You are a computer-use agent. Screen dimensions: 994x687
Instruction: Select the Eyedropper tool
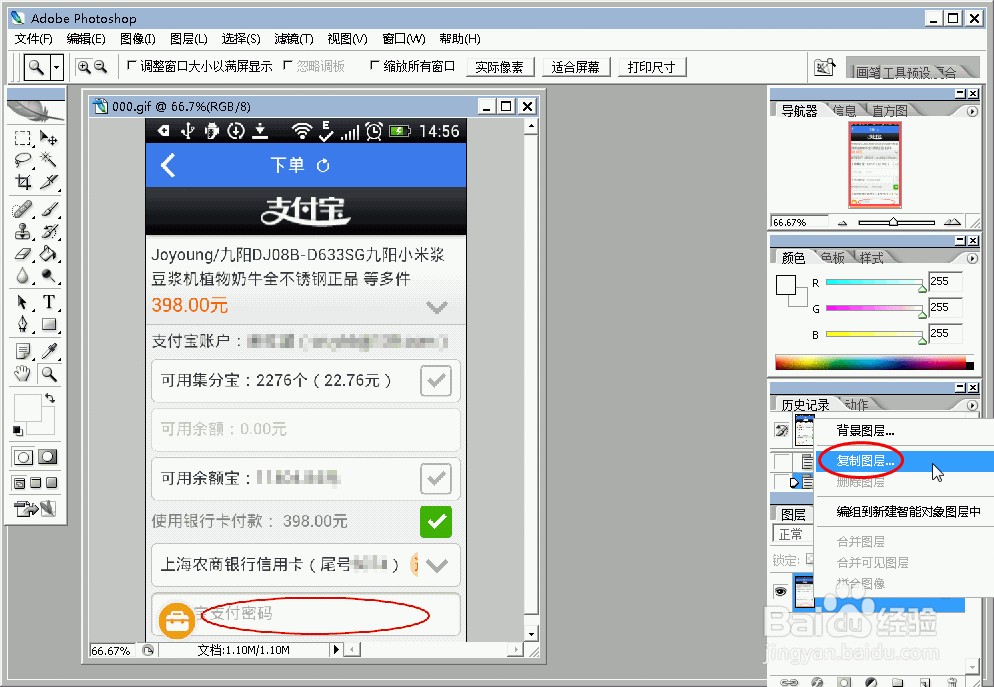pyautogui.click(x=49, y=350)
